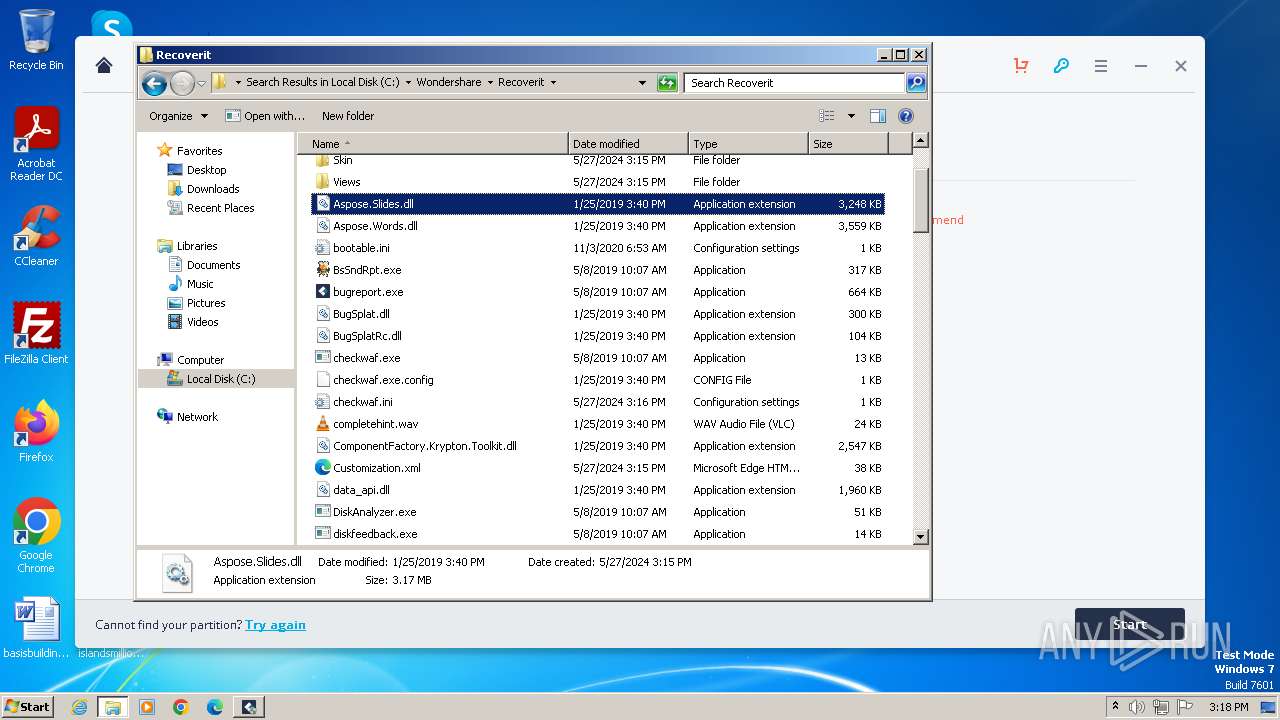Click the Recoverit key activation icon

point(1061,66)
